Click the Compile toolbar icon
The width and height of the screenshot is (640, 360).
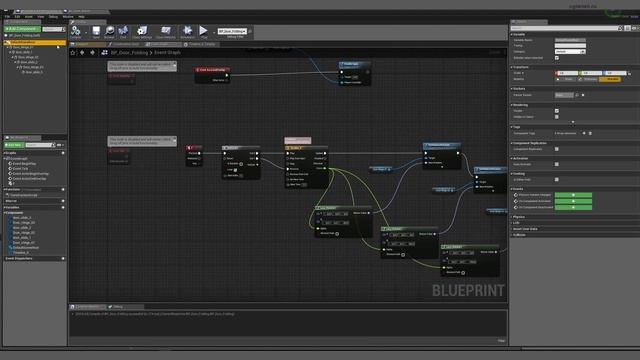tap(76, 31)
